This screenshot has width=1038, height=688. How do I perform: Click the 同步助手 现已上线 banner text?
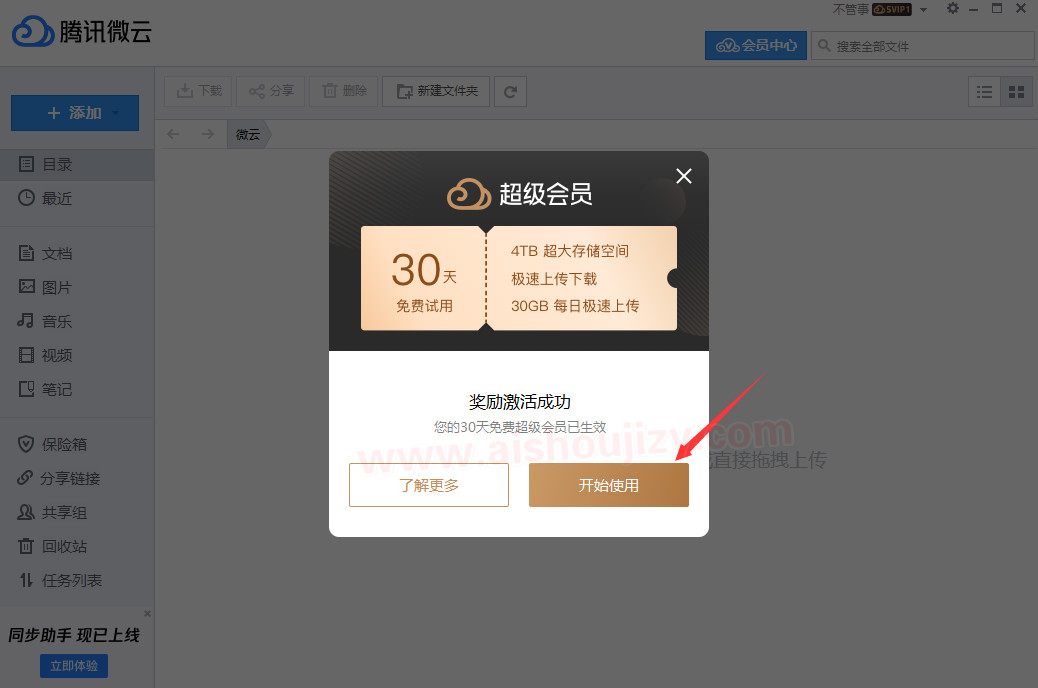[74, 635]
